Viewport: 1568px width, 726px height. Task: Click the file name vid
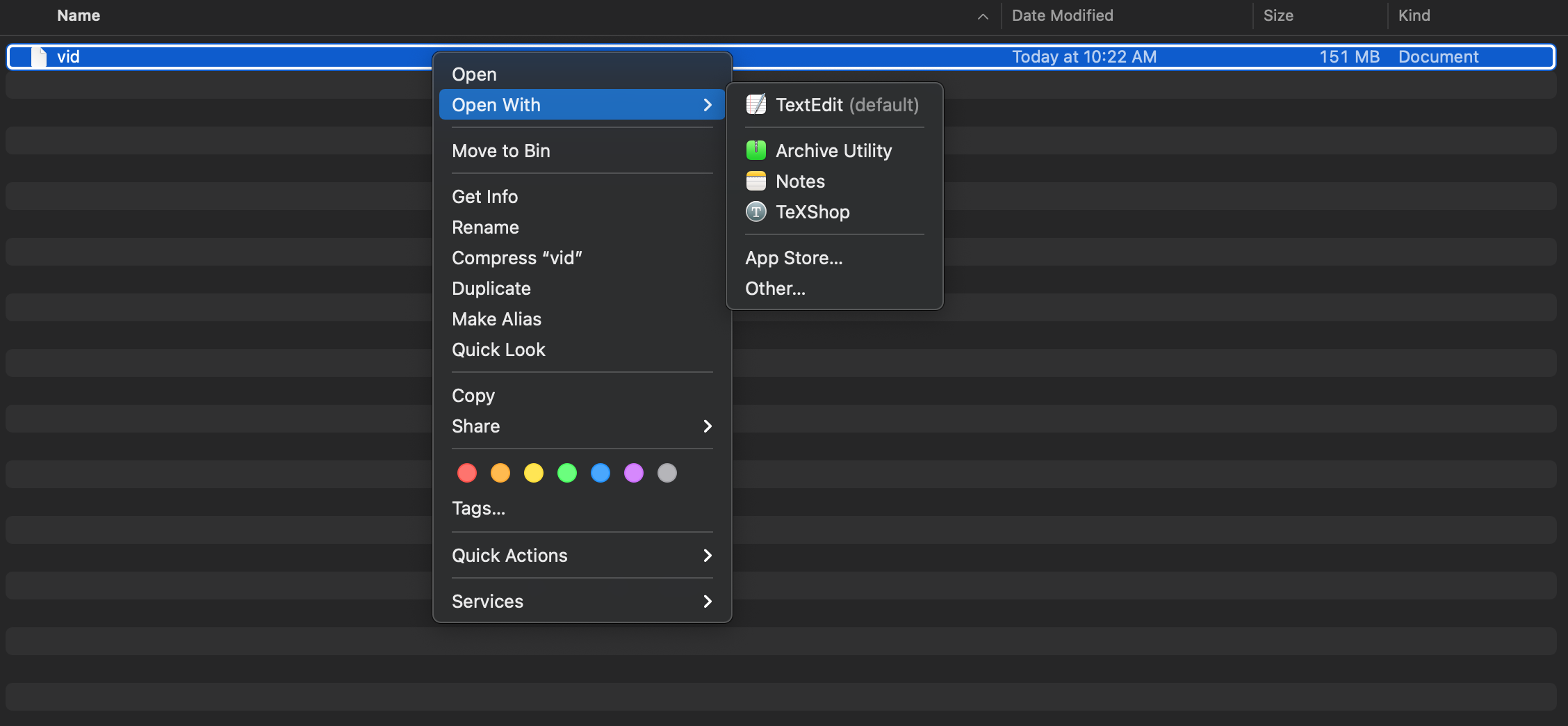tap(68, 57)
